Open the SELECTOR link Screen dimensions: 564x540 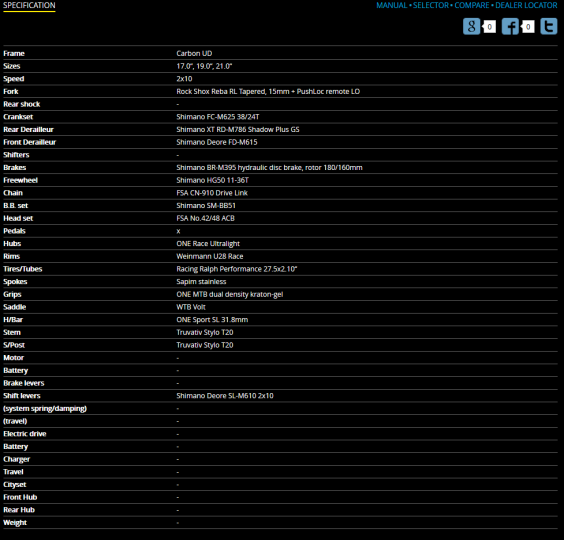[431, 5]
